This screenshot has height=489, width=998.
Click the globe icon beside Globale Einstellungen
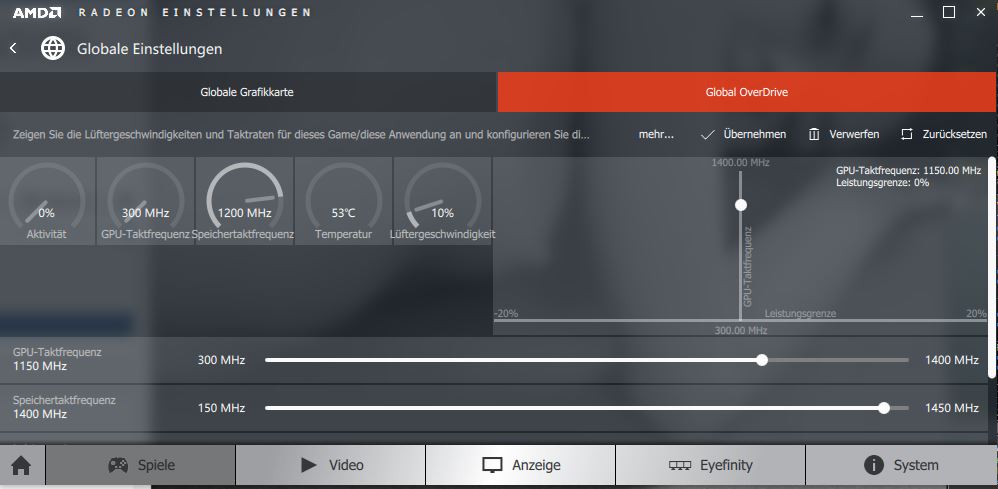click(x=53, y=48)
